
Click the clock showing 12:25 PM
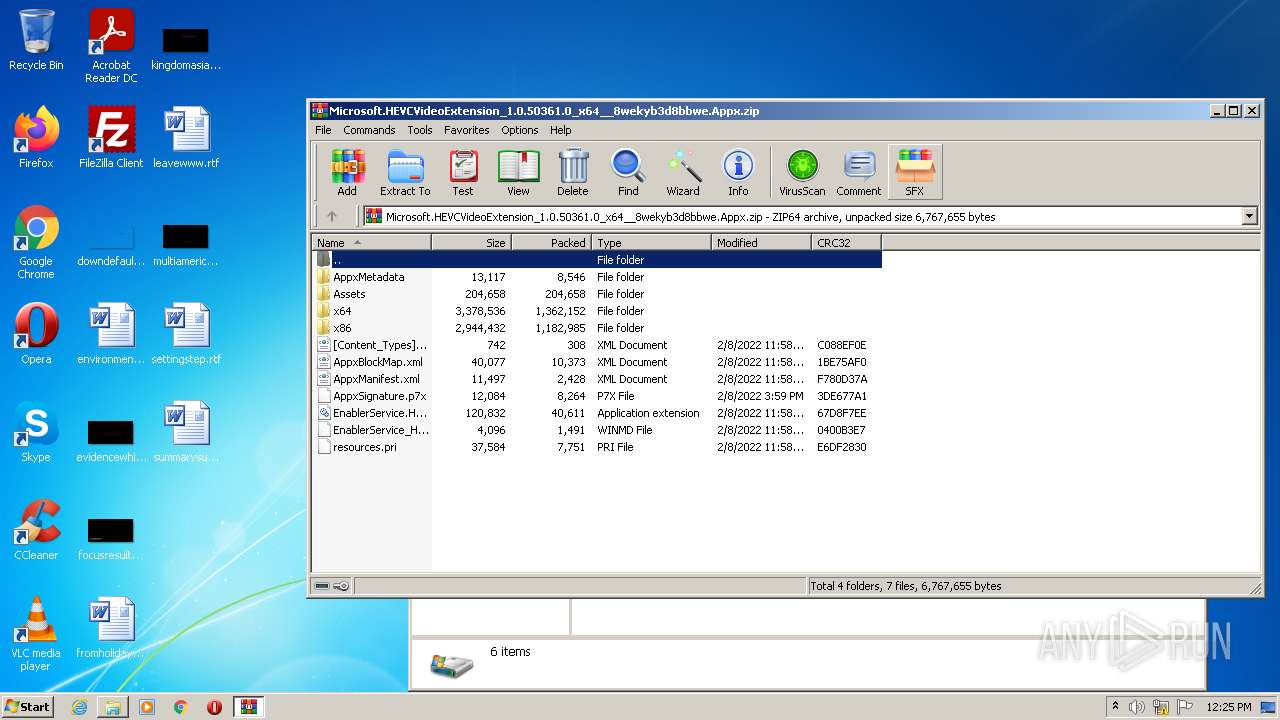pyautogui.click(x=1229, y=707)
